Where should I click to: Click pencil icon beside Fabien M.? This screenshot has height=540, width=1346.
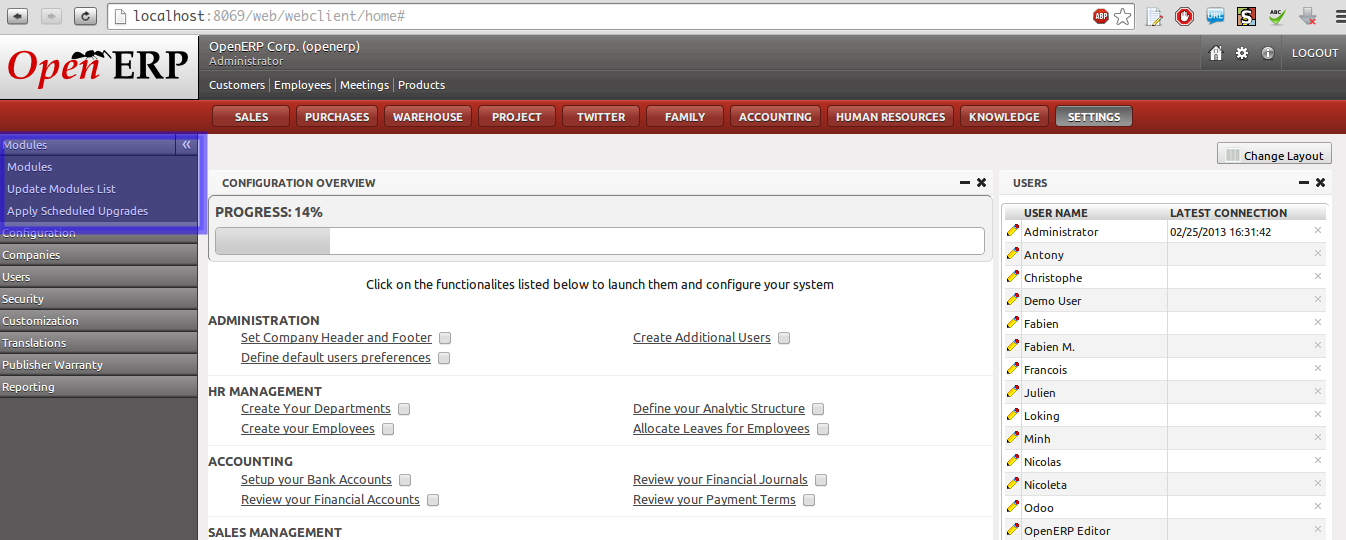[1013, 346]
